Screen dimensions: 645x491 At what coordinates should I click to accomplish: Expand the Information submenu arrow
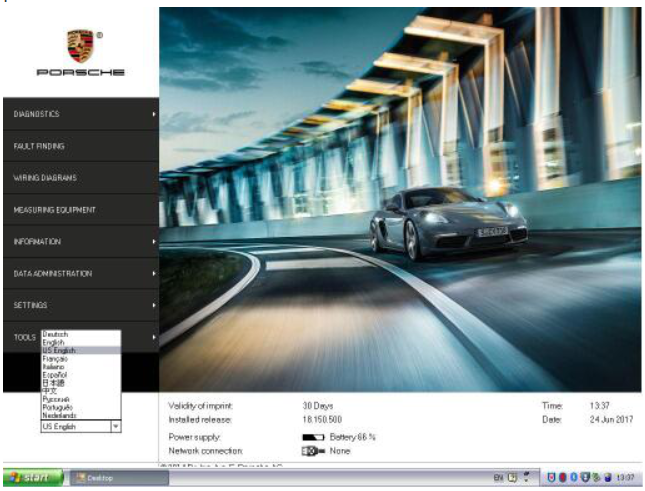pos(153,242)
